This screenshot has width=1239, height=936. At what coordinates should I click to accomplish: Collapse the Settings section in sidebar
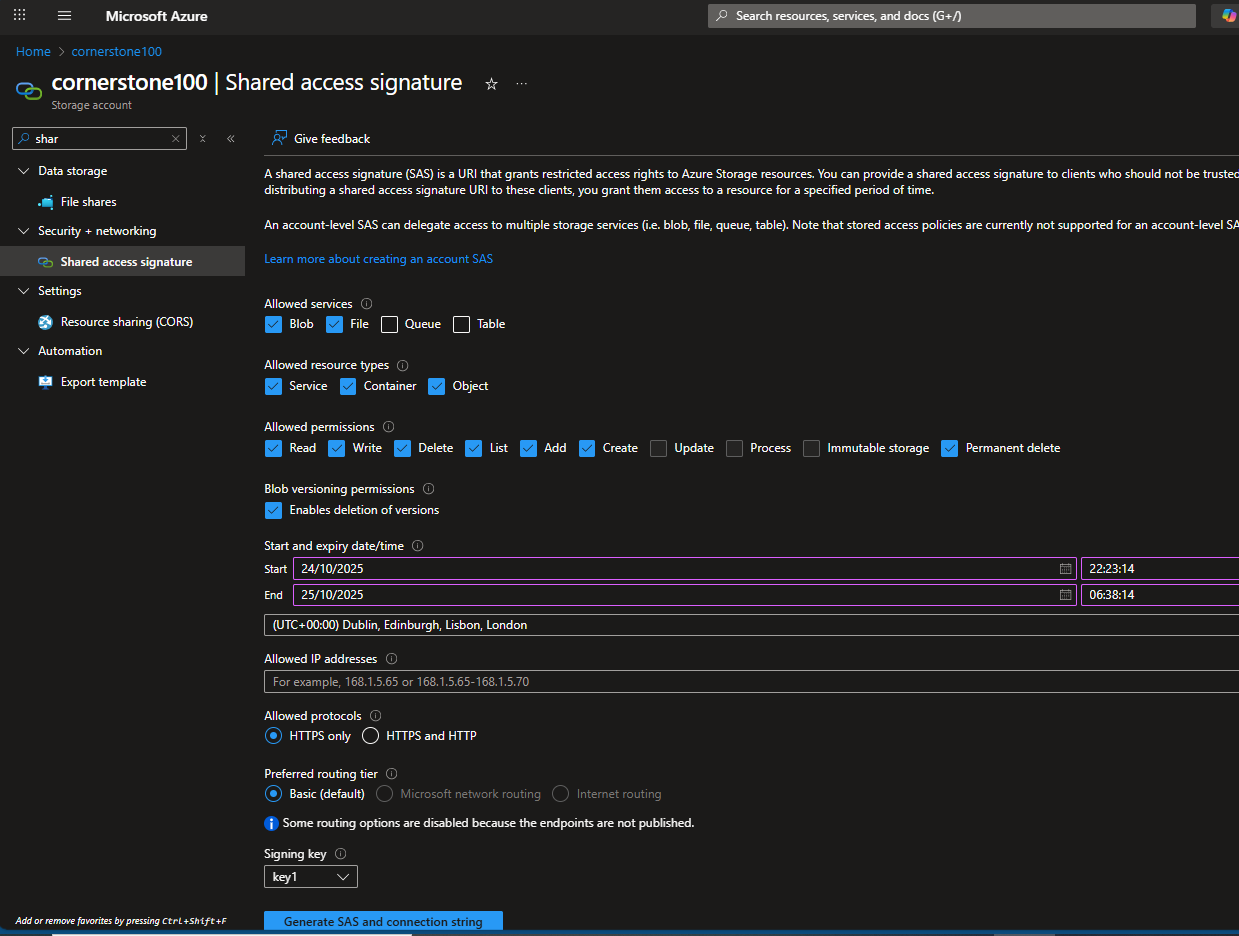click(24, 291)
